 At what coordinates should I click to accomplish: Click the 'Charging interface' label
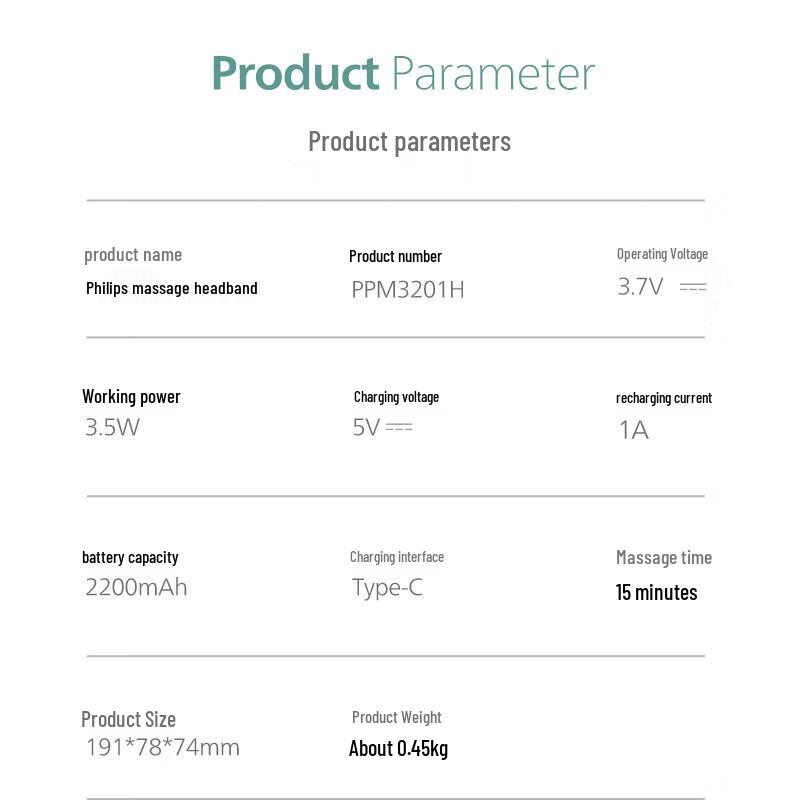[x=397, y=557]
